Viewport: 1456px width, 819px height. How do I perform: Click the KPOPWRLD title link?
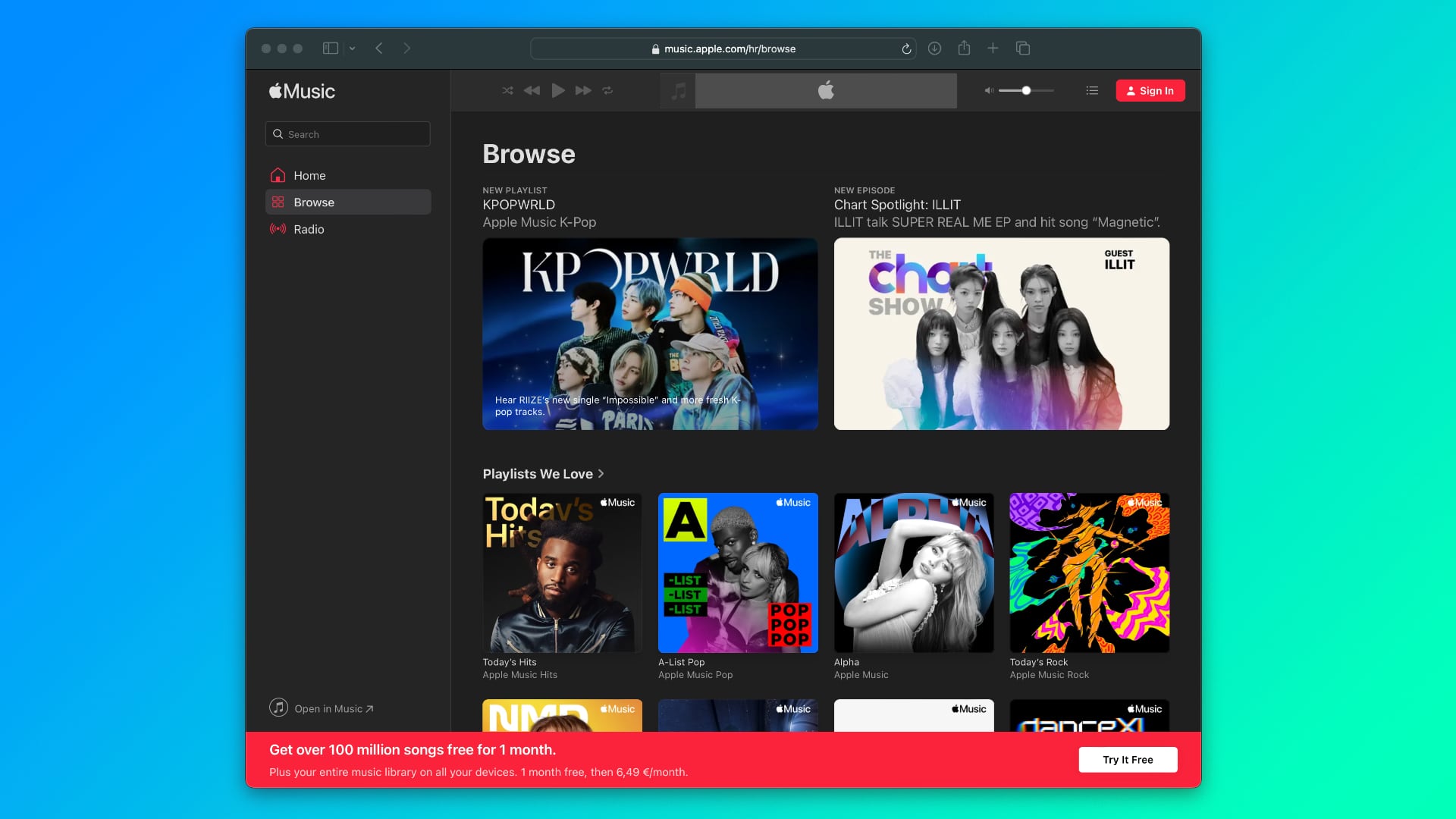tap(519, 205)
